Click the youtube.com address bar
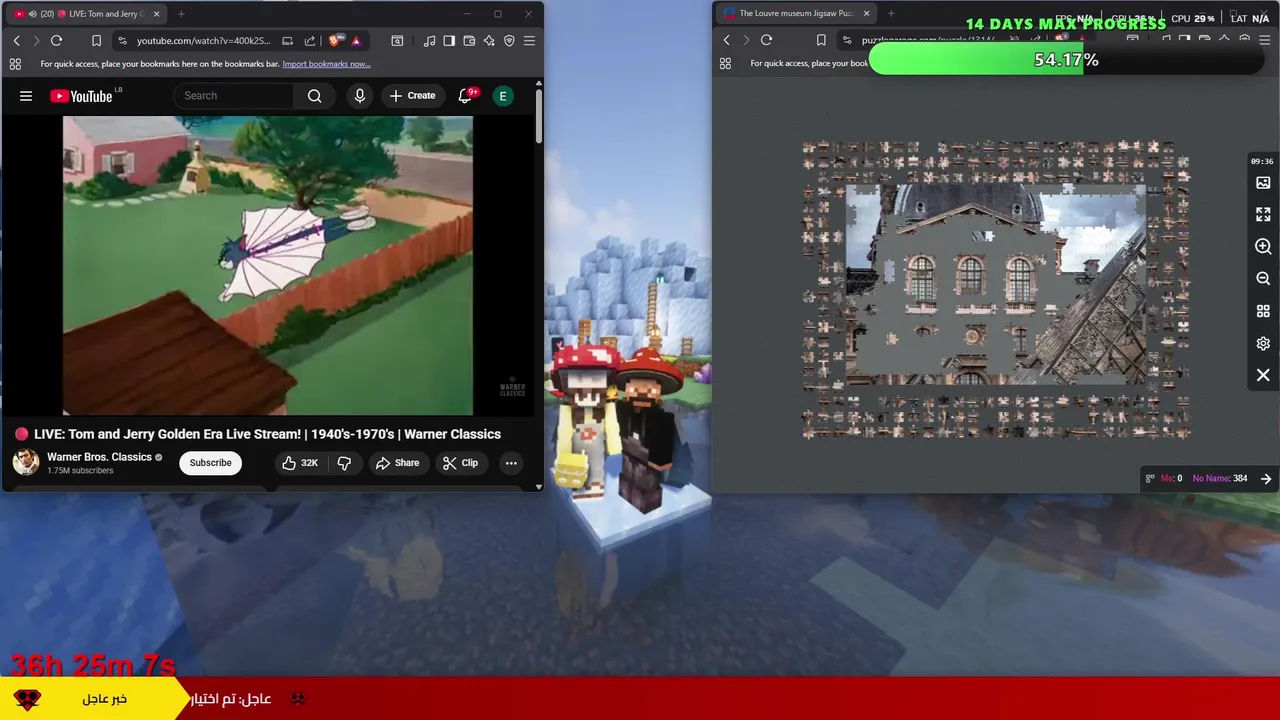 205,41
